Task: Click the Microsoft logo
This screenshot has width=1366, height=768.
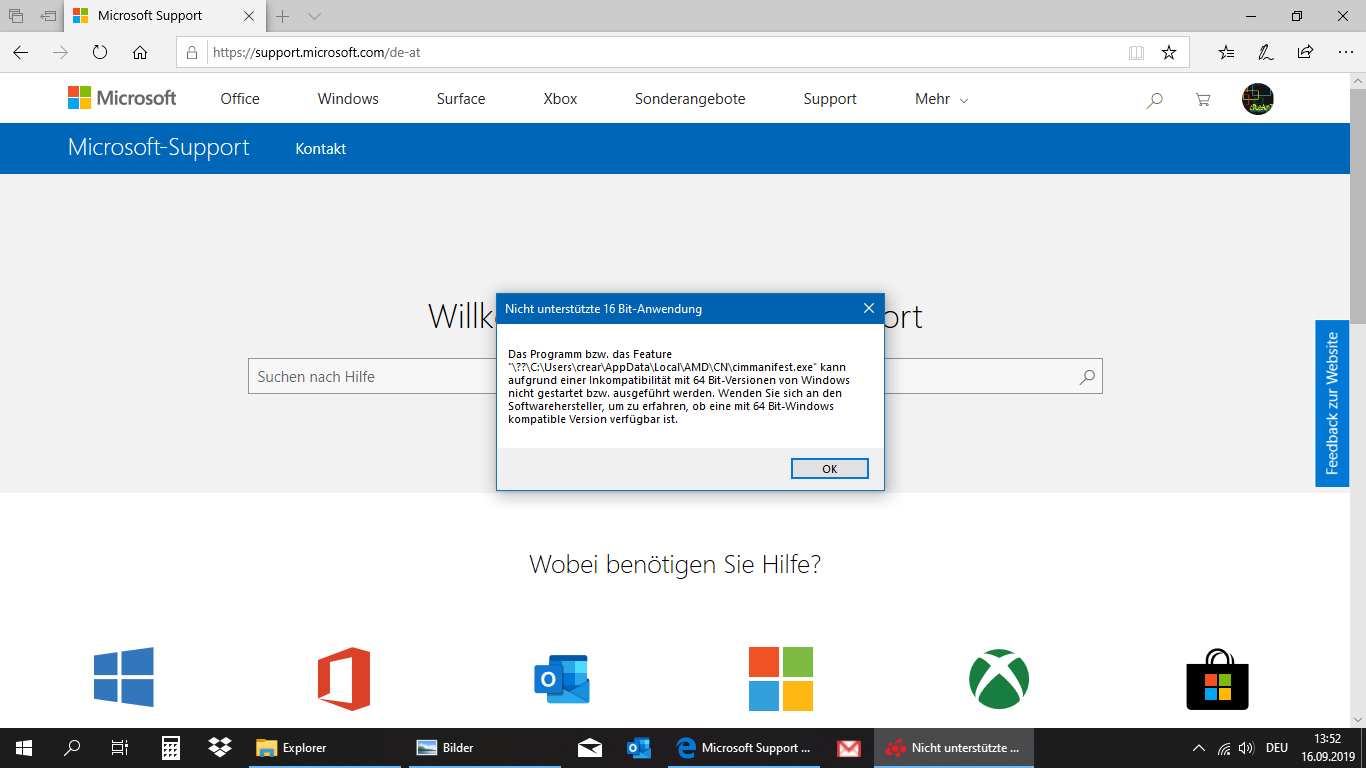Action: pyautogui.click(x=122, y=98)
